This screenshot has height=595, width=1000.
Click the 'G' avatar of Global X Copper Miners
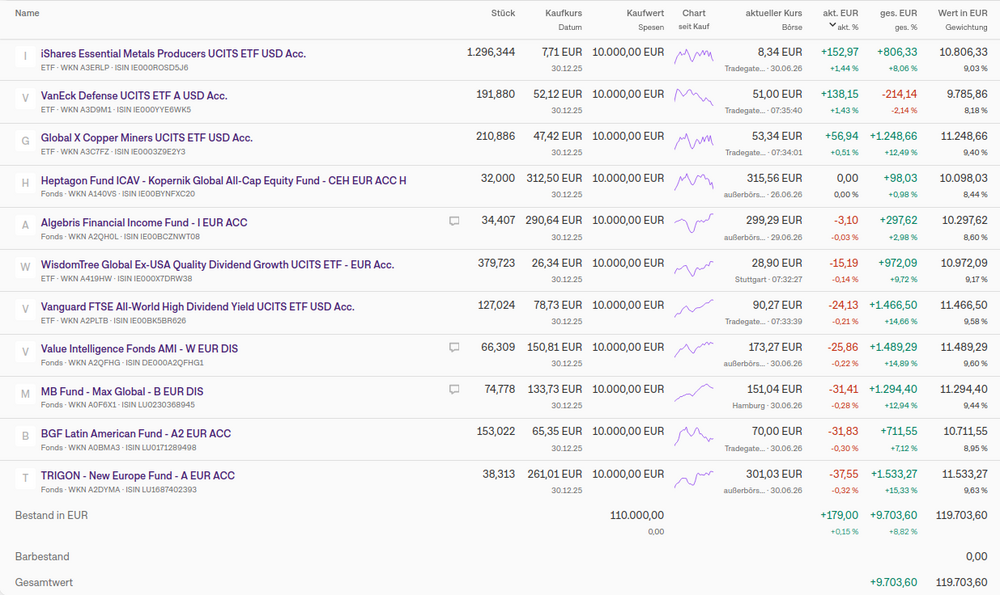(x=26, y=141)
